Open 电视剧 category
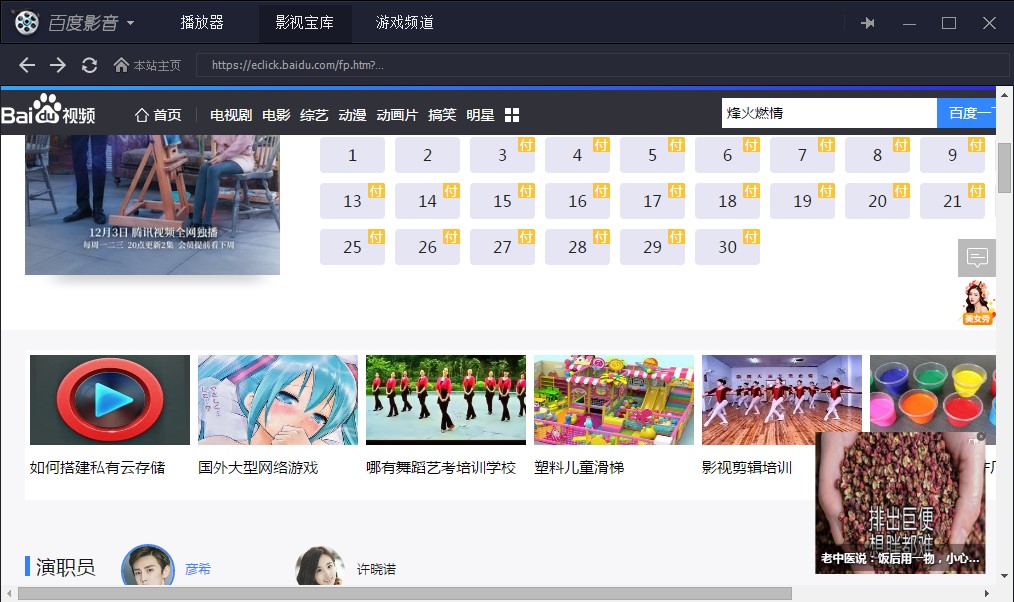 (231, 115)
